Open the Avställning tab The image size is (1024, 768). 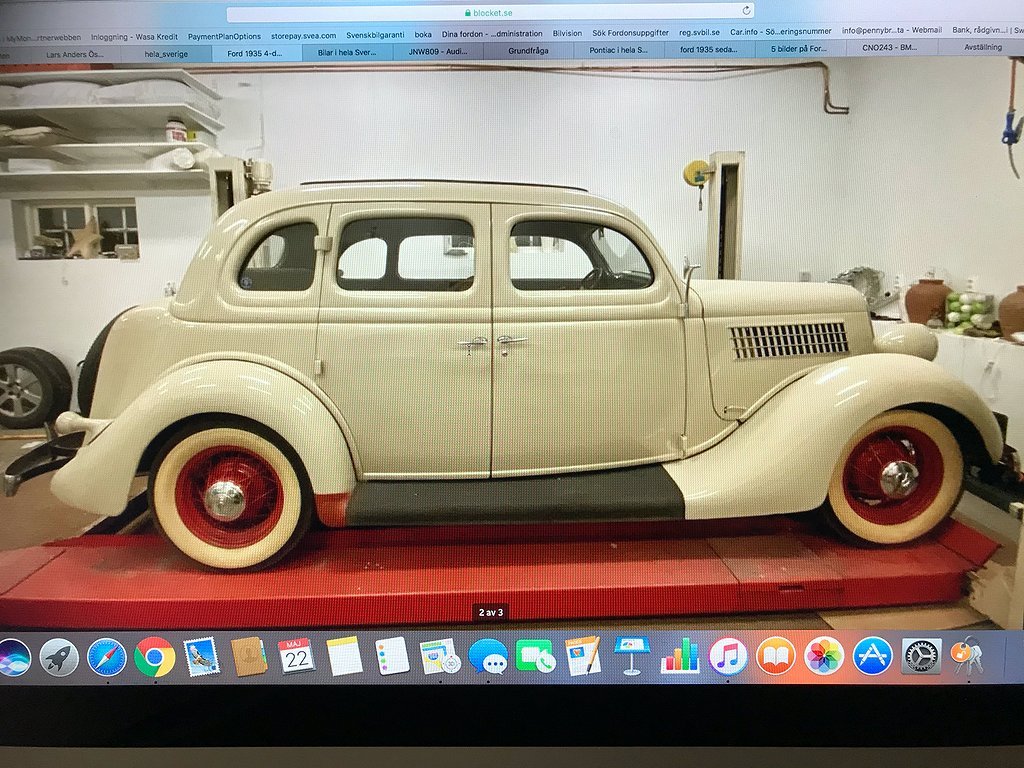985,47
